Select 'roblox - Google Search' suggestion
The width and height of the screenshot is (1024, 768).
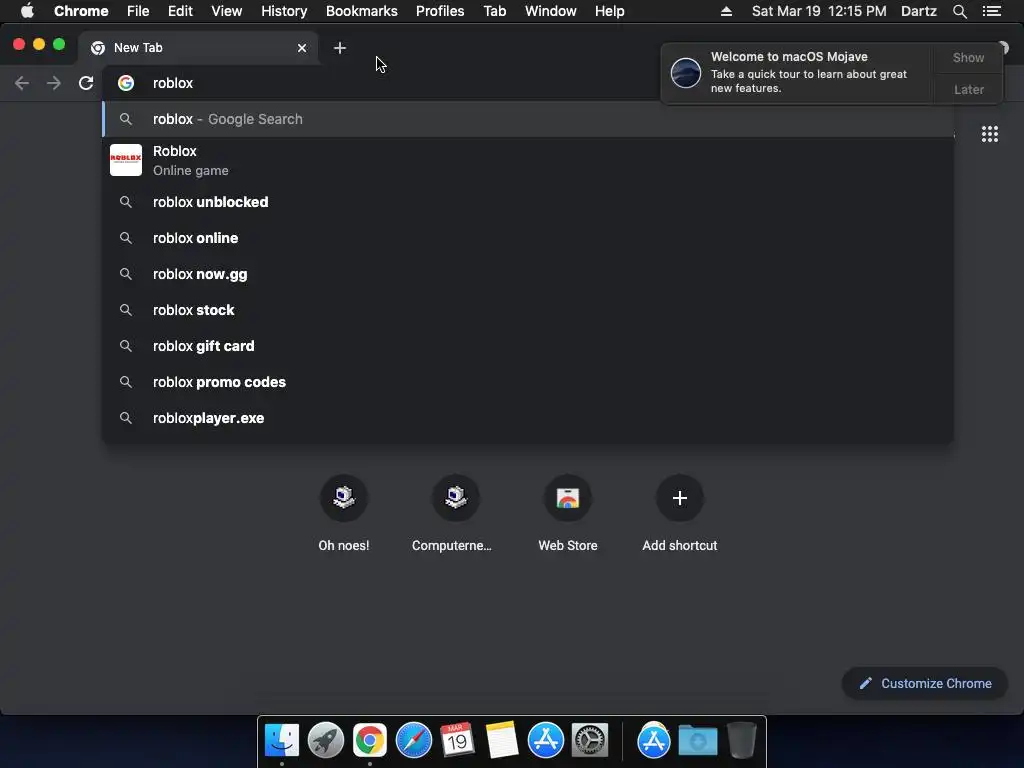528,119
